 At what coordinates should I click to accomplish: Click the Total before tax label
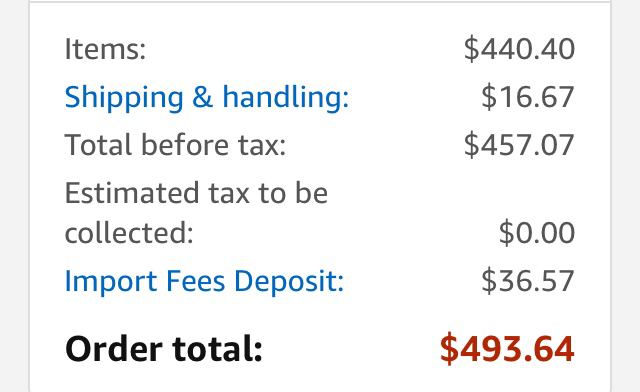[x=176, y=145]
